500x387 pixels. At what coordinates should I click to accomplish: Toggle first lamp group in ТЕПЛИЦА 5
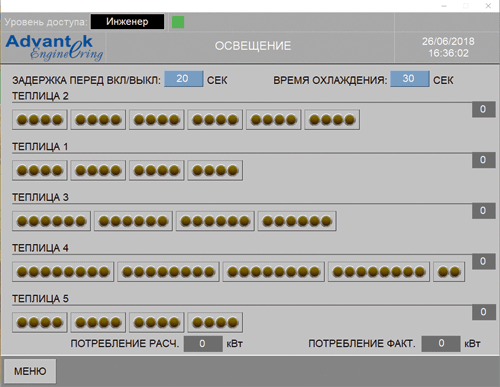[40, 322]
